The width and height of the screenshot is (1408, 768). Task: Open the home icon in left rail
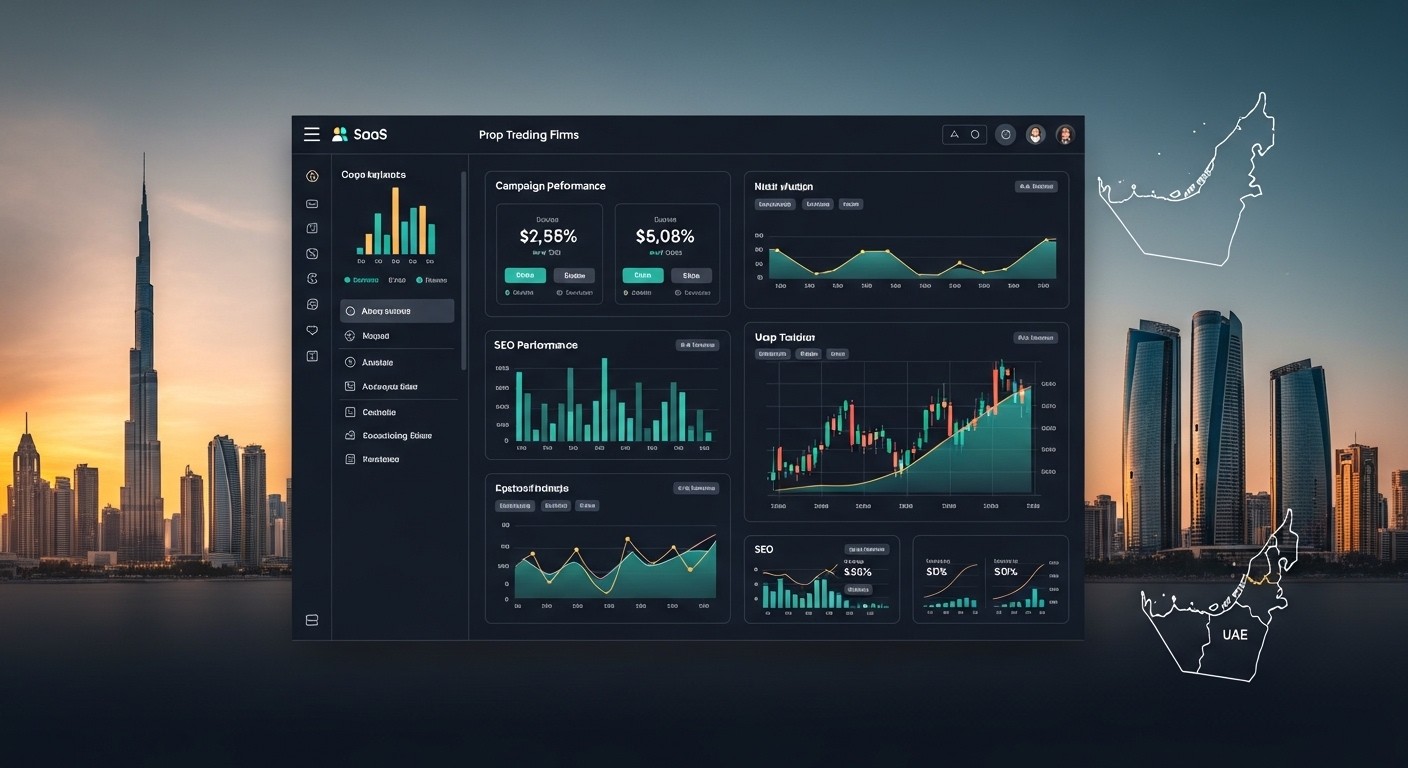click(x=312, y=176)
